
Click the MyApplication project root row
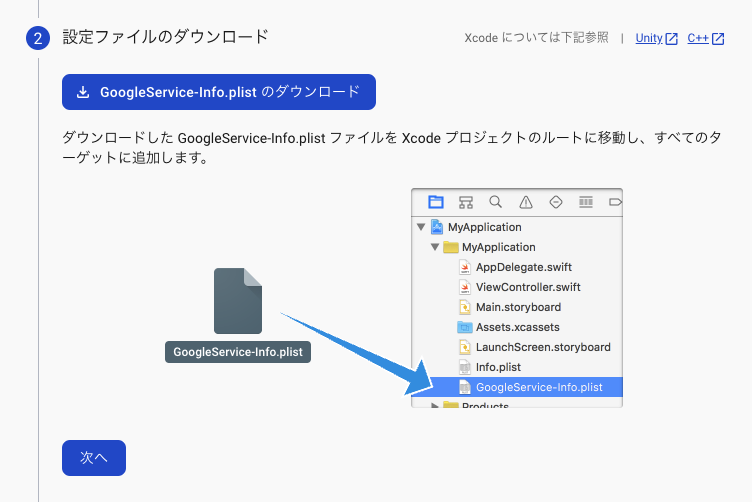[x=517, y=227]
